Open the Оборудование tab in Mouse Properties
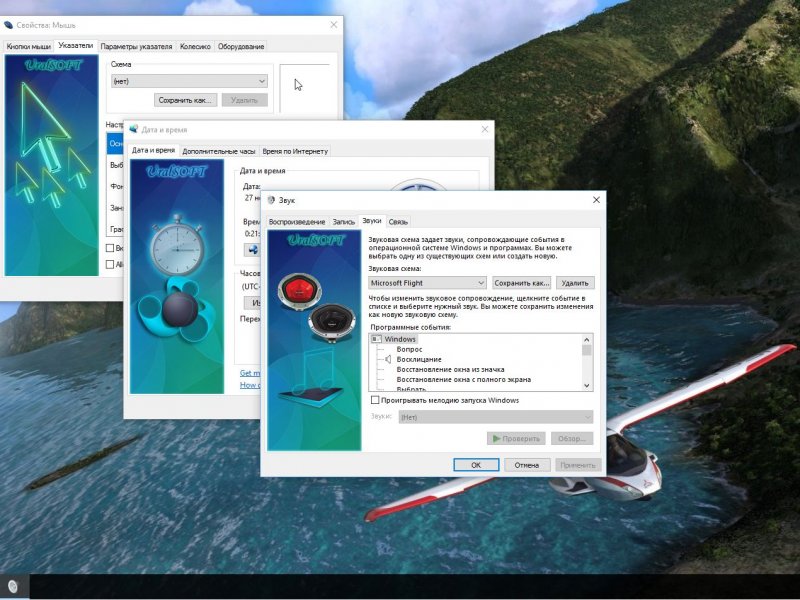Screen dimensions: 800x600 pos(241,46)
